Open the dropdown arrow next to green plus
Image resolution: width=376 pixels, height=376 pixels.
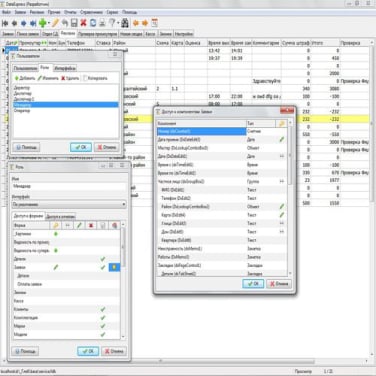(49, 23)
